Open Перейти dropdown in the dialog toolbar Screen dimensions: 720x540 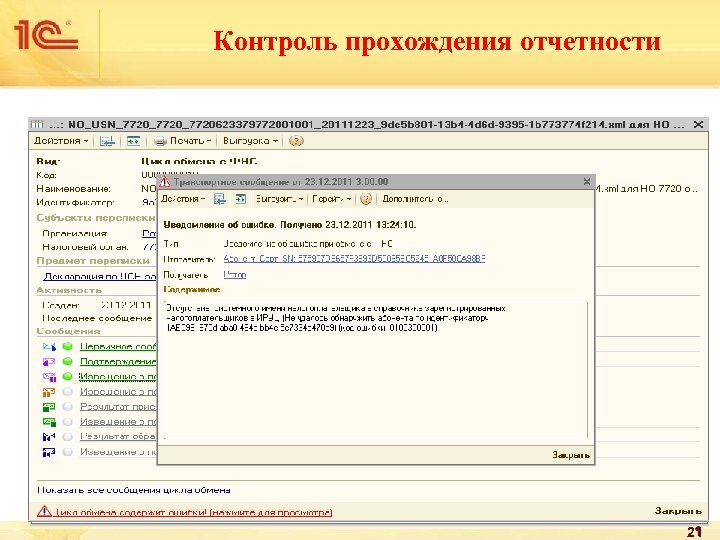pyautogui.click(x=331, y=199)
